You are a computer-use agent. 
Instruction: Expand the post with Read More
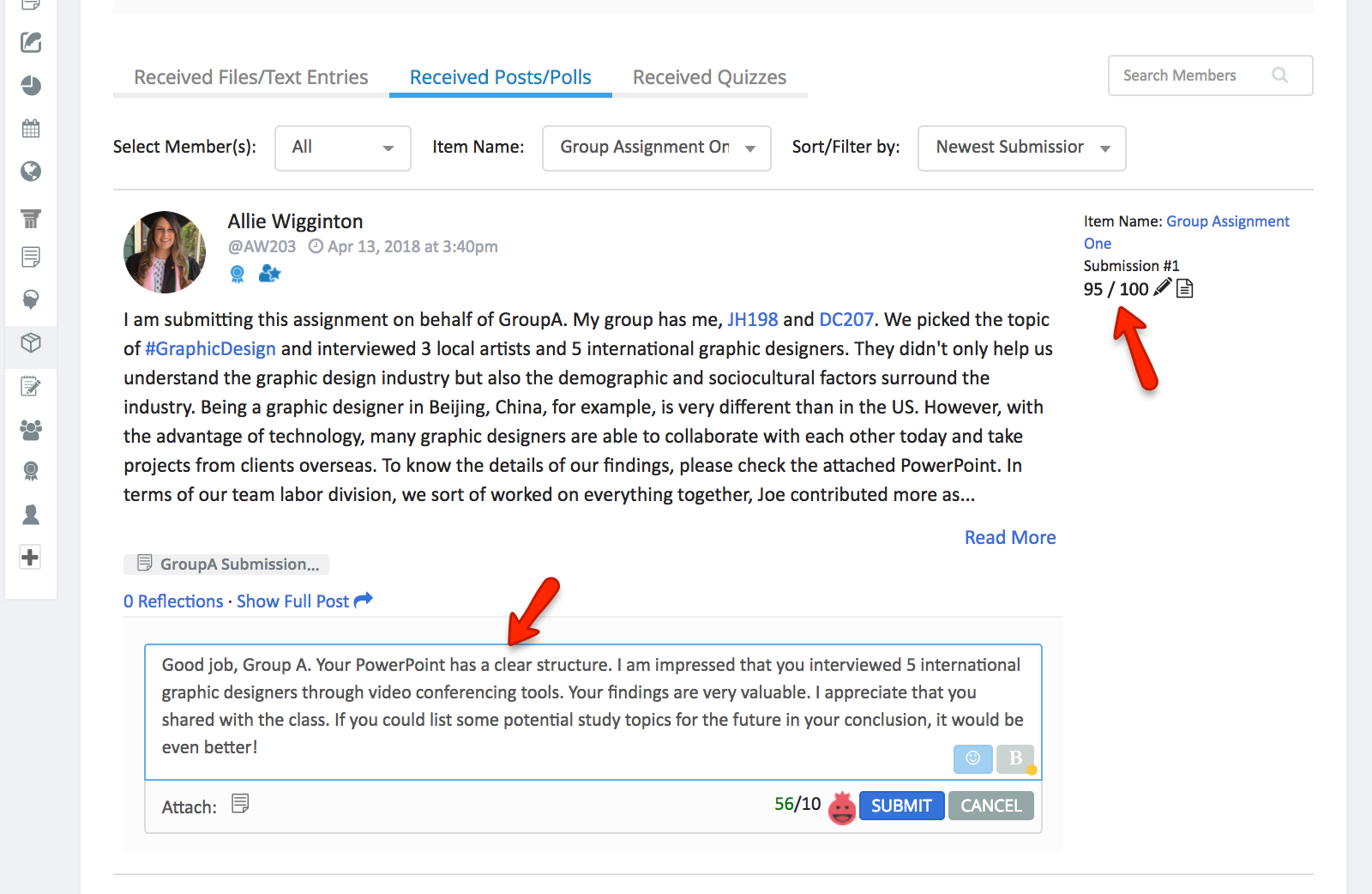[1010, 537]
